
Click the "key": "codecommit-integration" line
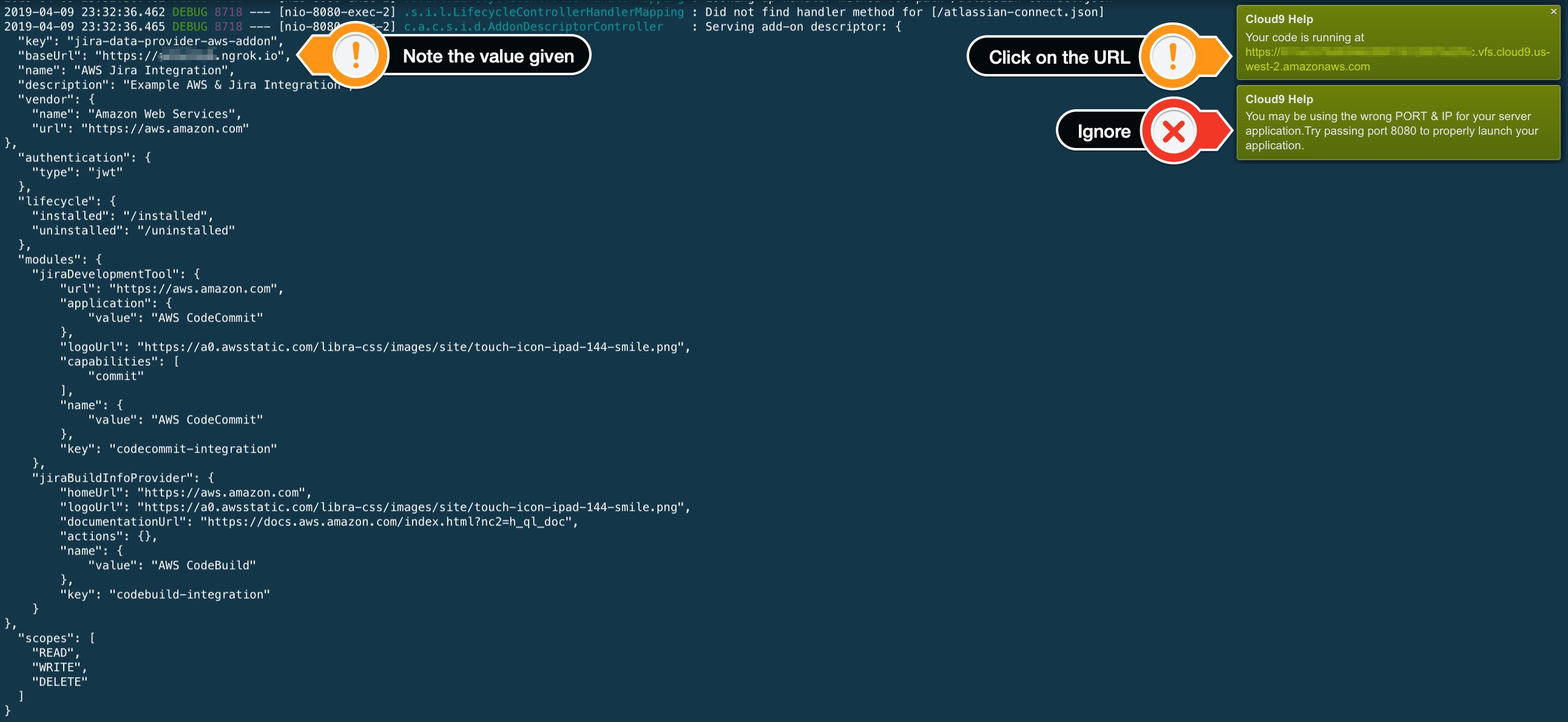[x=168, y=448]
